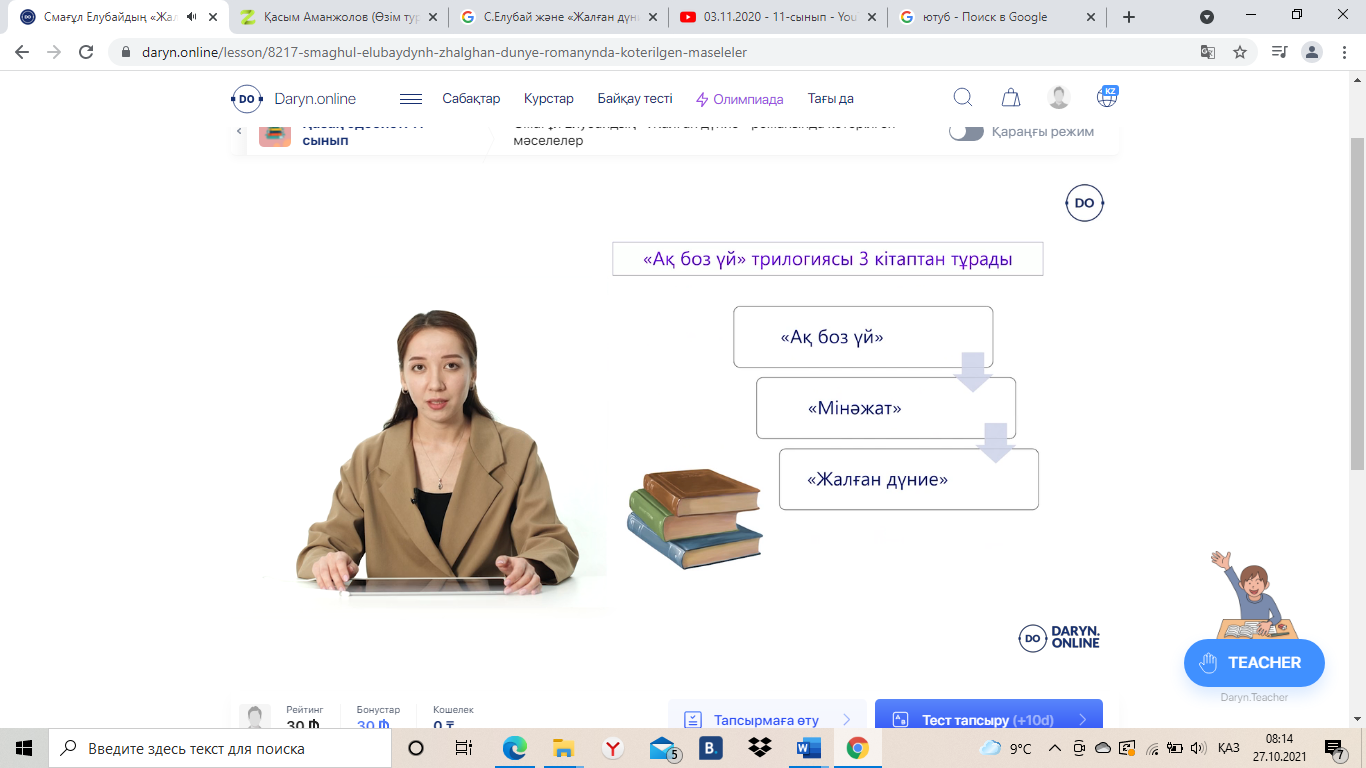1366x768 pixels.
Task: Open Dropbox from taskbar
Action: (x=759, y=748)
